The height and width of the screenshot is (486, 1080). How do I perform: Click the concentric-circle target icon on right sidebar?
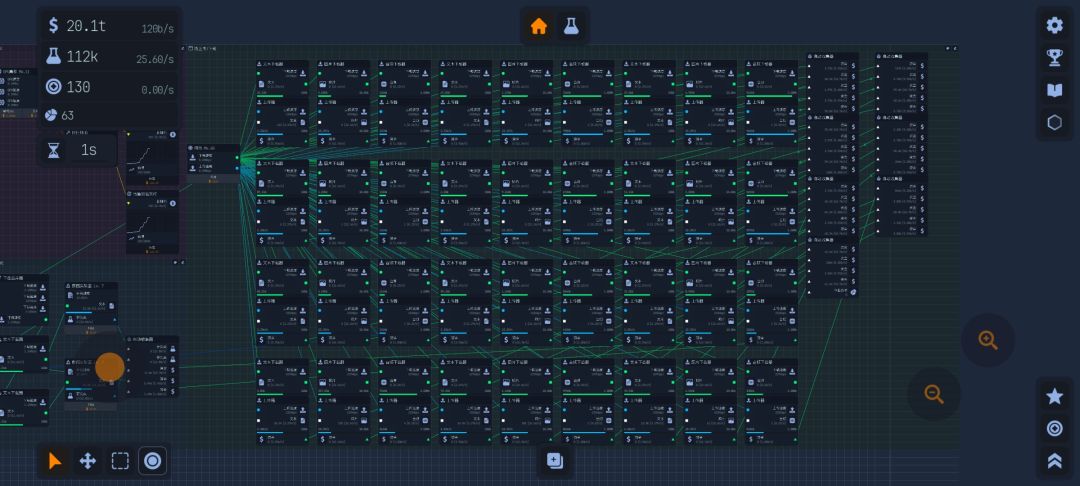tap(1055, 428)
